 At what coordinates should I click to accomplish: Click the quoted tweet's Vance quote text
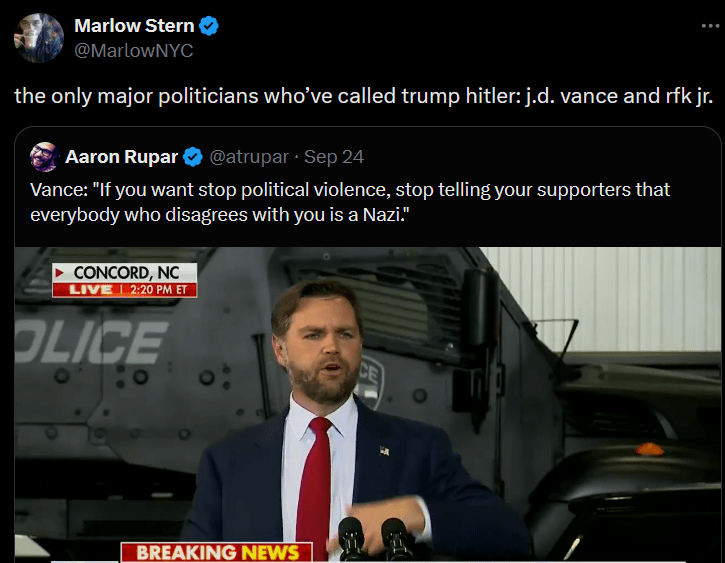point(350,202)
